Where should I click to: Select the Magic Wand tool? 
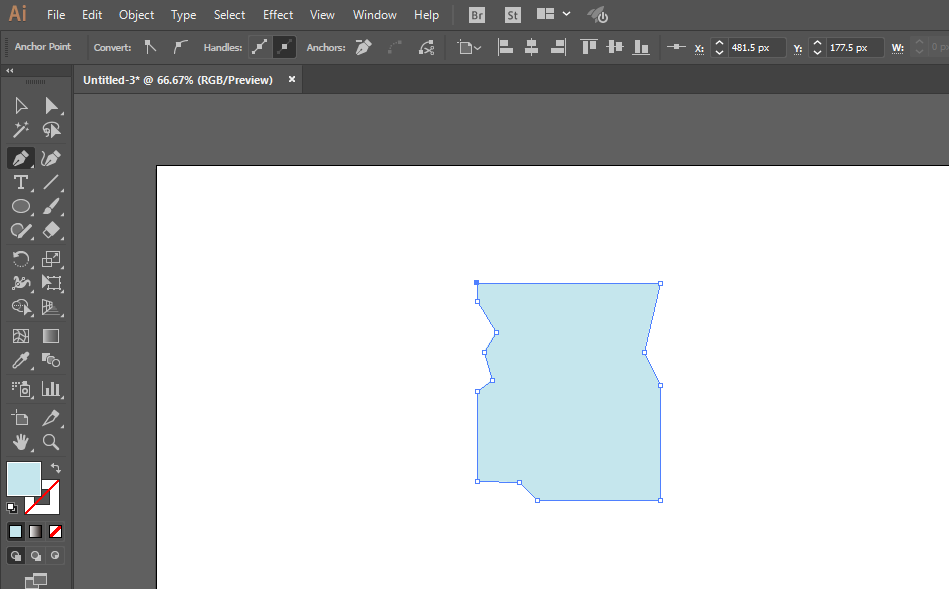click(x=21, y=130)
